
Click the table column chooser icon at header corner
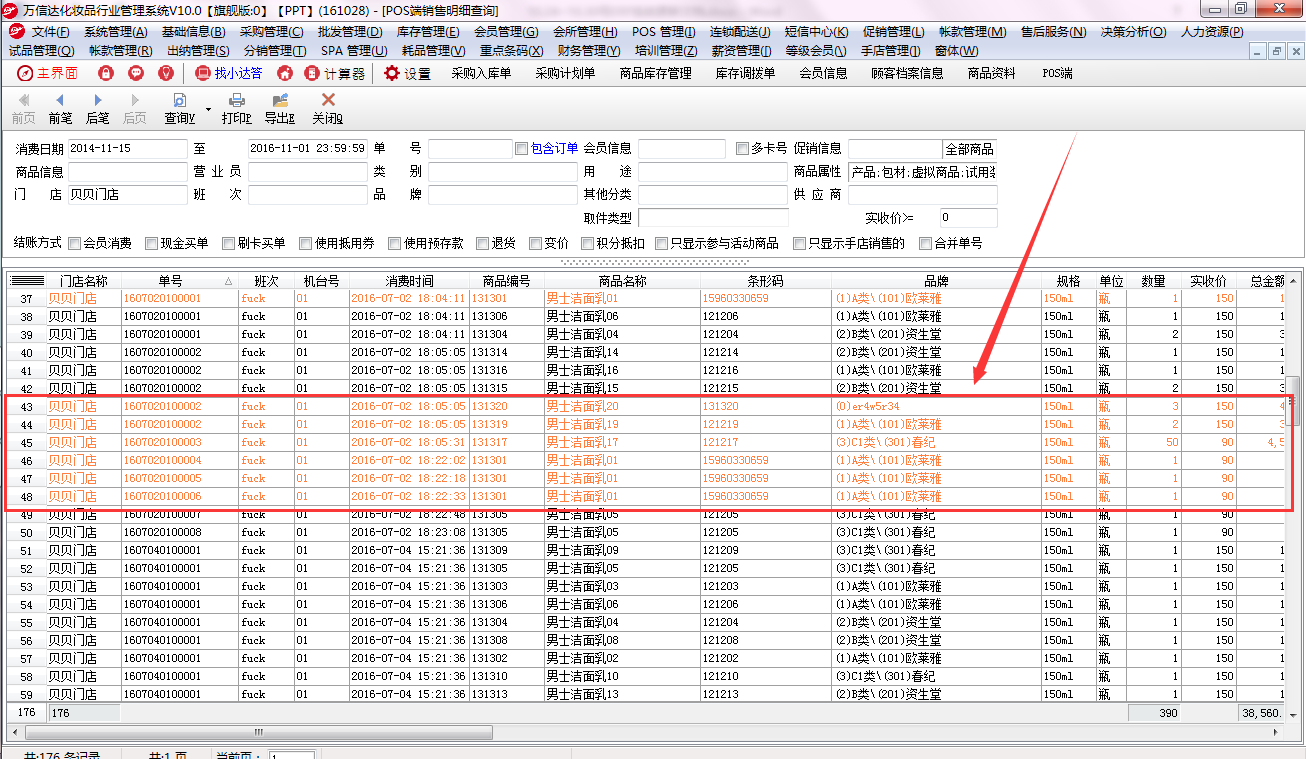click(27, 281)
